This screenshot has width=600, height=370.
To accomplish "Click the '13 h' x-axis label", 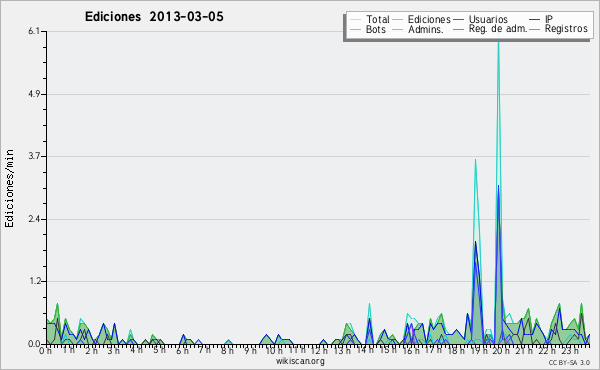I will (342, 351).
